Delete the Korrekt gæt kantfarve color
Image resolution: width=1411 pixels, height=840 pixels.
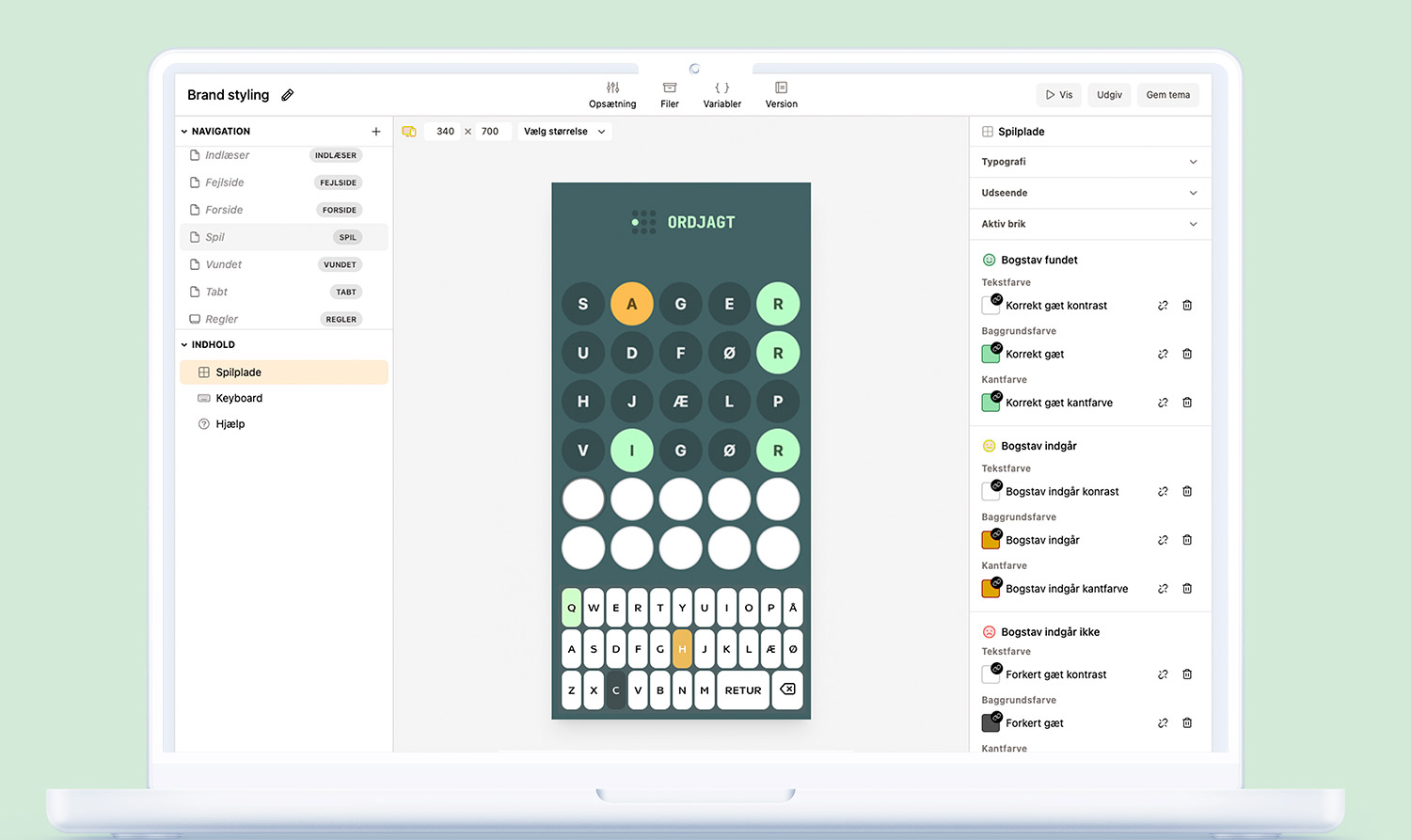[1187, 403]
